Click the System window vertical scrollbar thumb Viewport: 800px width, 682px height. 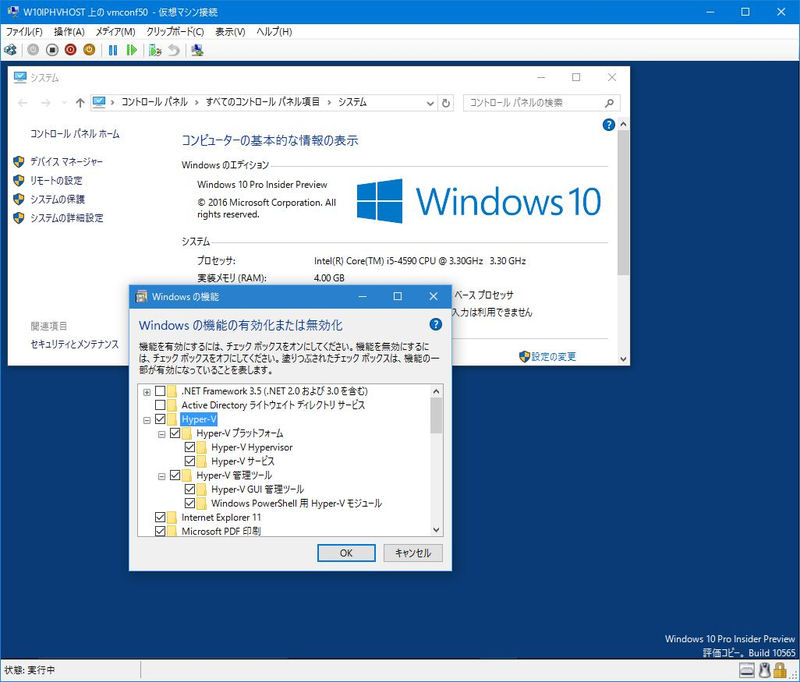[x=622, y=203]
